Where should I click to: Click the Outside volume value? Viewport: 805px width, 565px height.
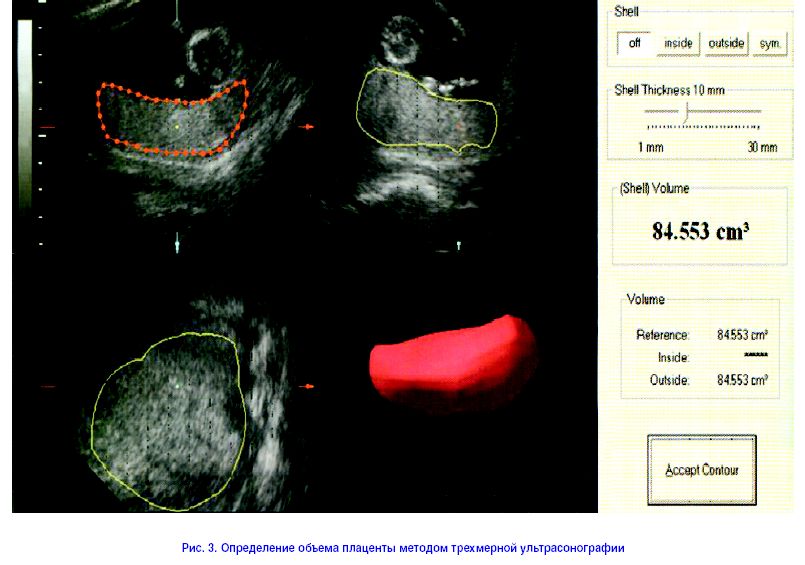(742, 380)
